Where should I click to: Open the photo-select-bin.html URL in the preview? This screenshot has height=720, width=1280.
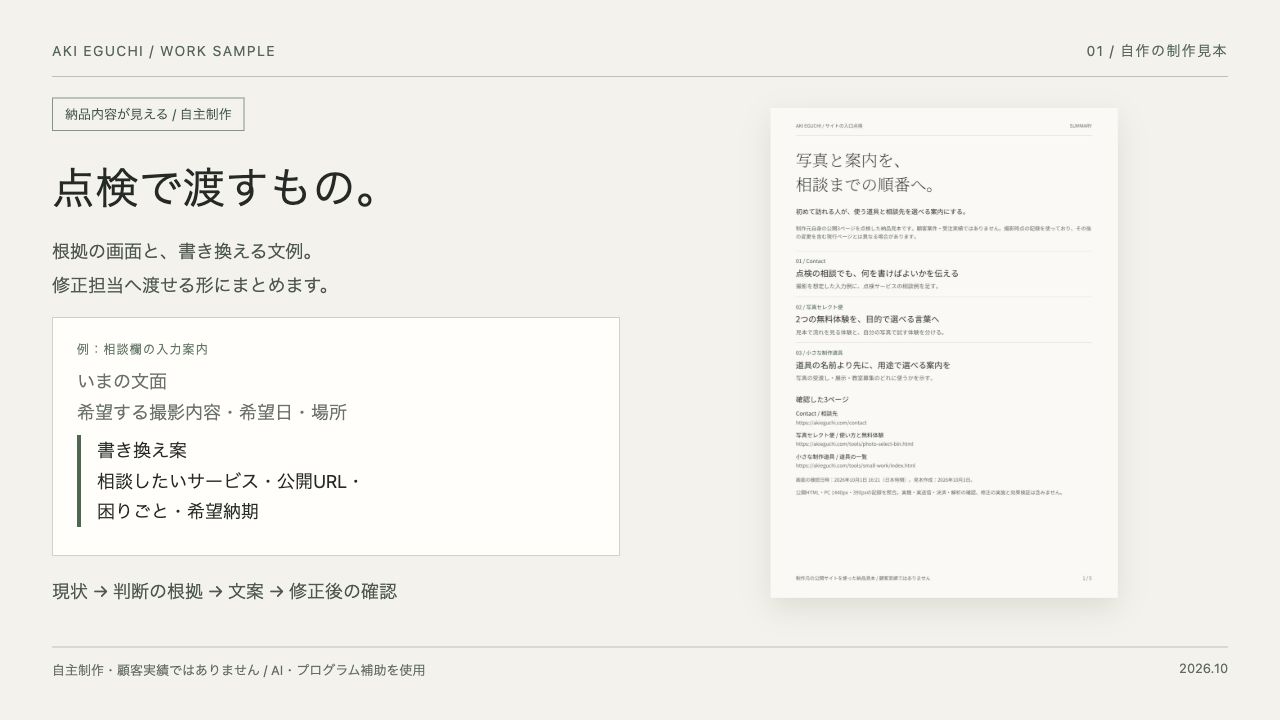pyautogui.click(x=854, y=444)
